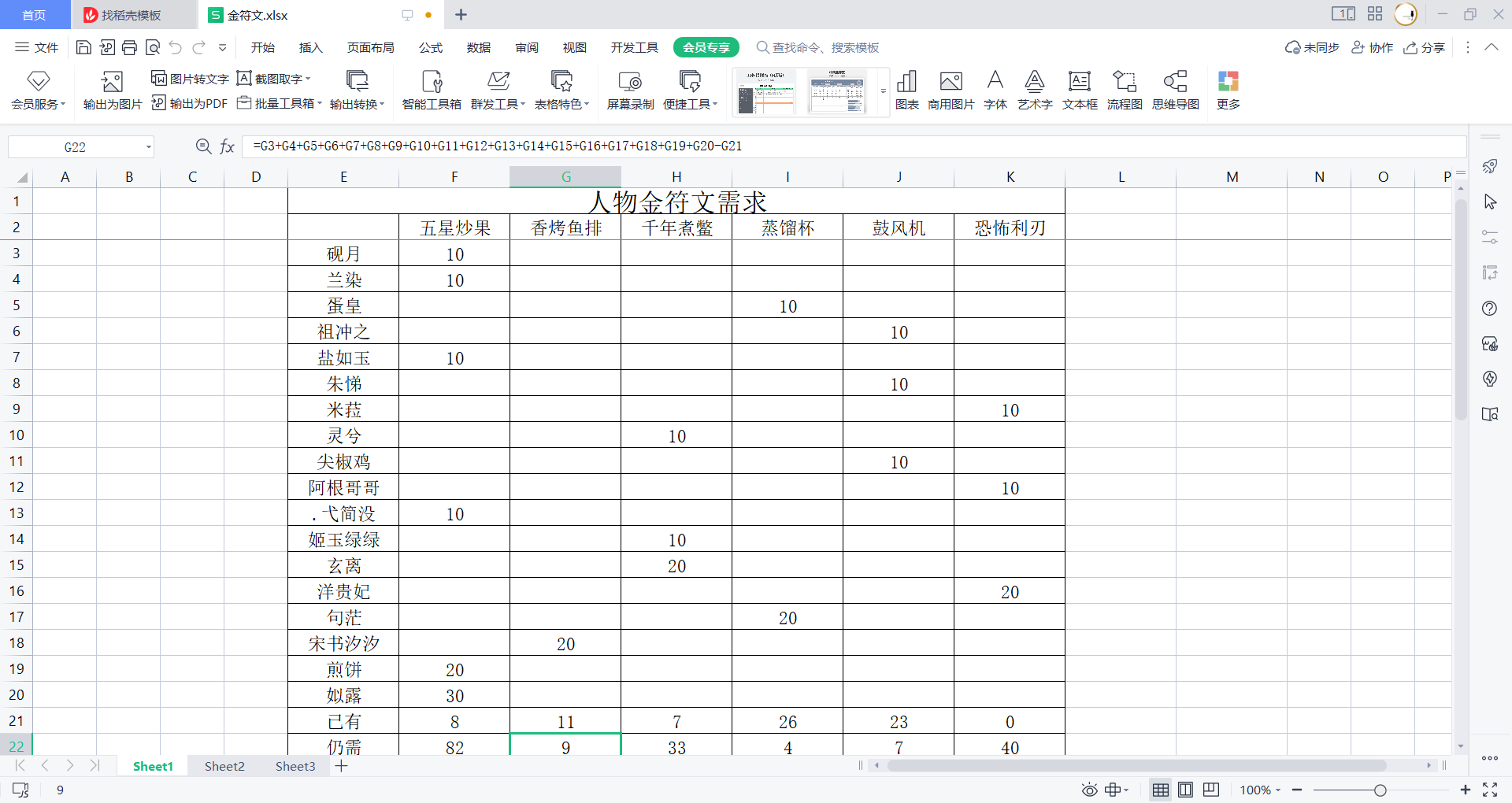Insert a 思维导图

pyautogui.click(x=1176, y=89)
